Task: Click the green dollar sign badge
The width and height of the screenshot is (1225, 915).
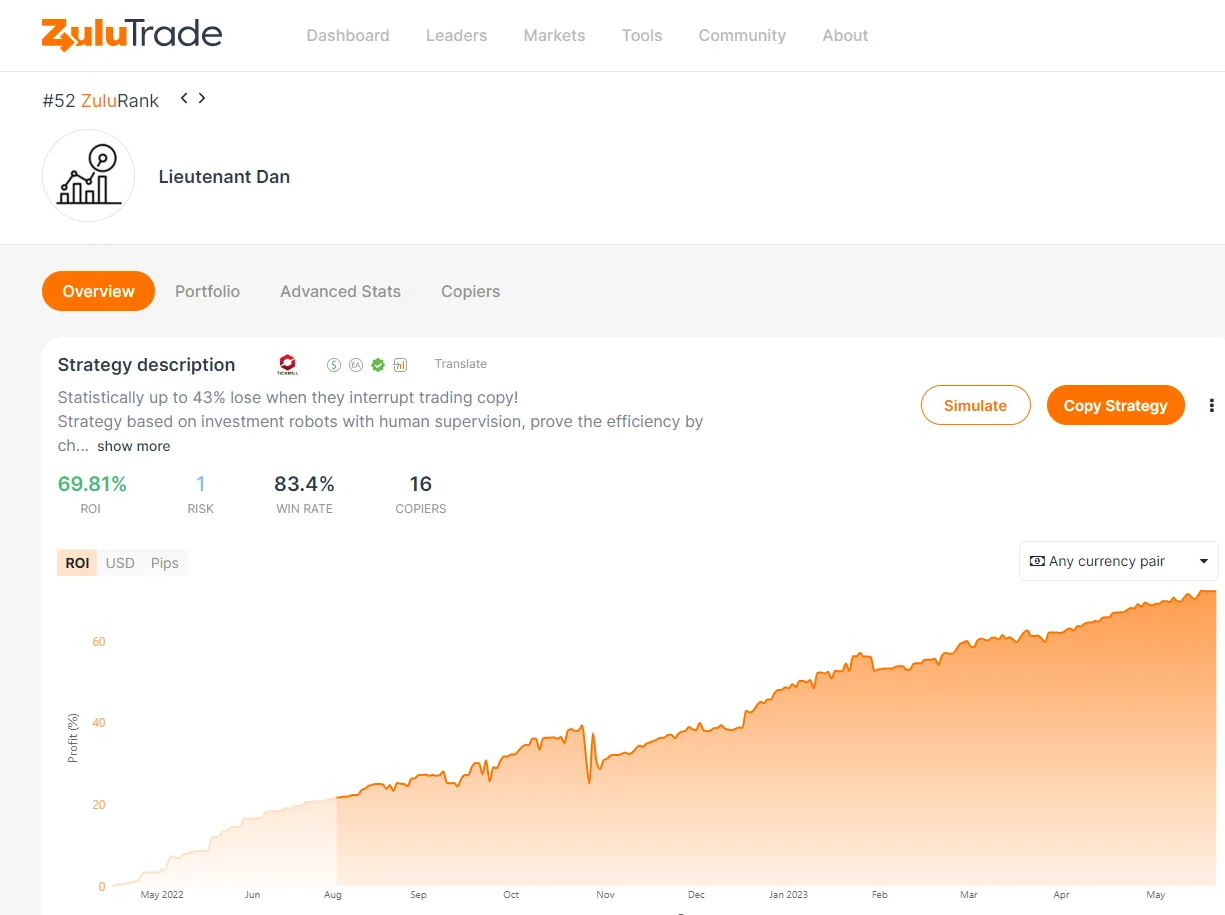Action: tap(334, 365)
